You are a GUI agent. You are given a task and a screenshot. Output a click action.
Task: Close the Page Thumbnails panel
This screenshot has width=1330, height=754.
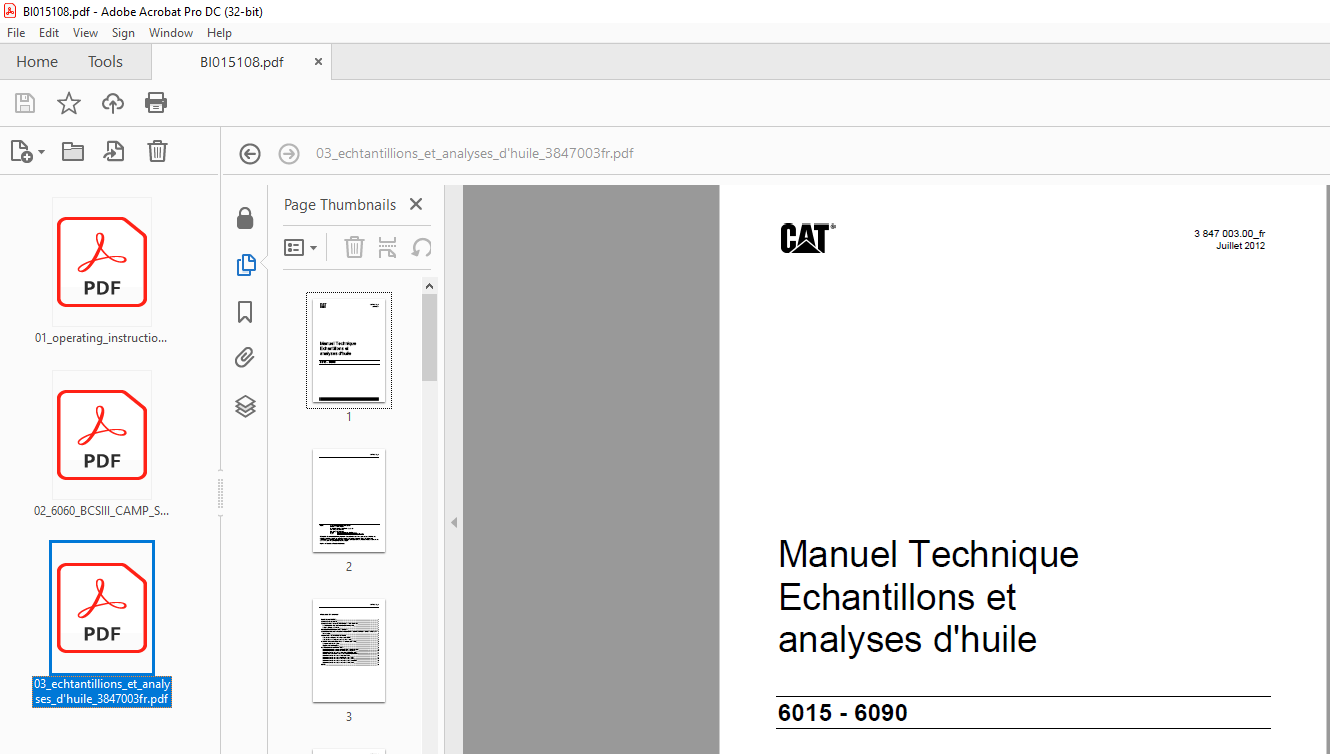[416, 204]
